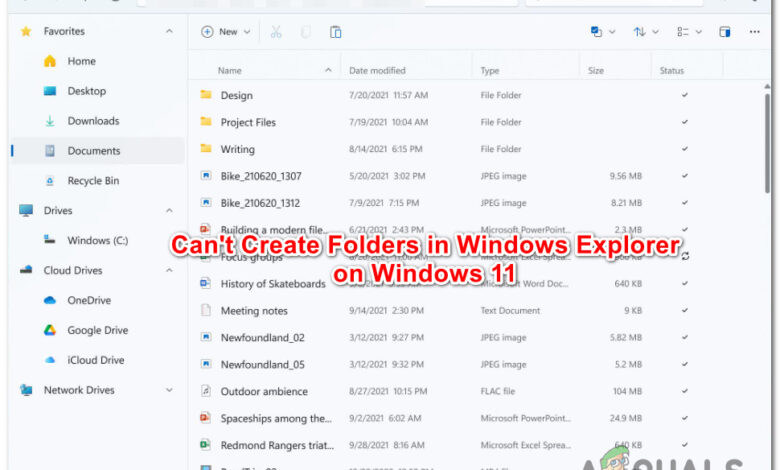Click the Favorites star icon
The height and width of the screenshot is (470, 780).
(26, 31)
